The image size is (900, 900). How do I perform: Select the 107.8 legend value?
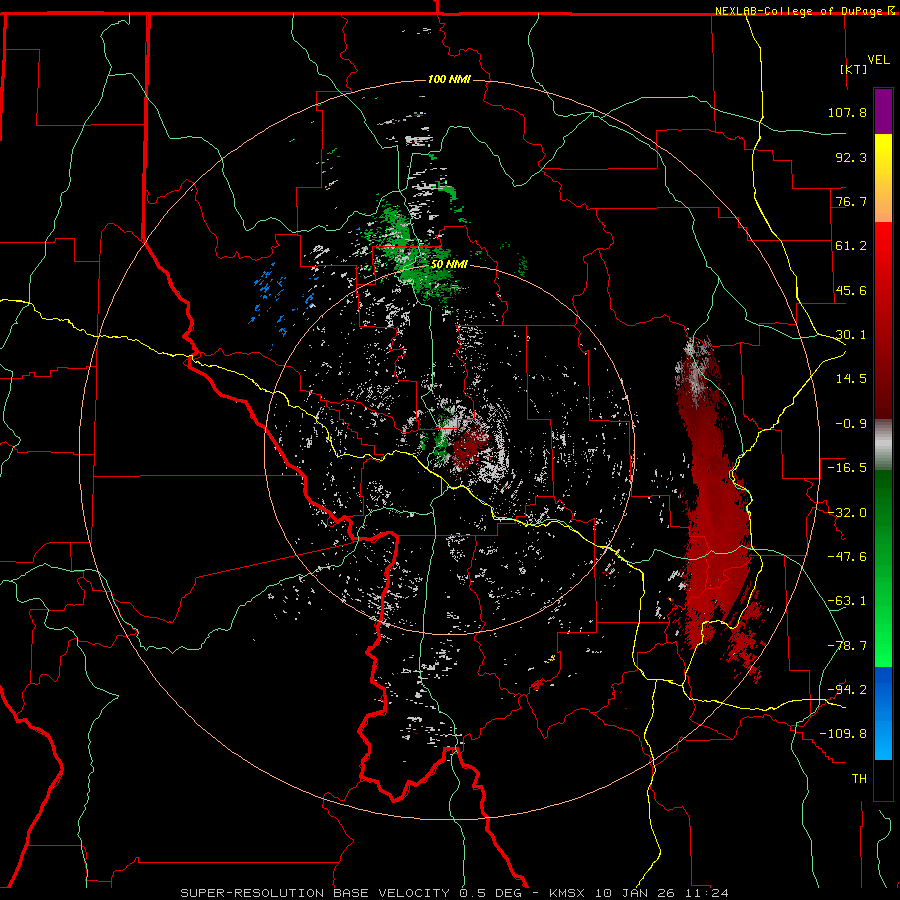tap(847, 112)
